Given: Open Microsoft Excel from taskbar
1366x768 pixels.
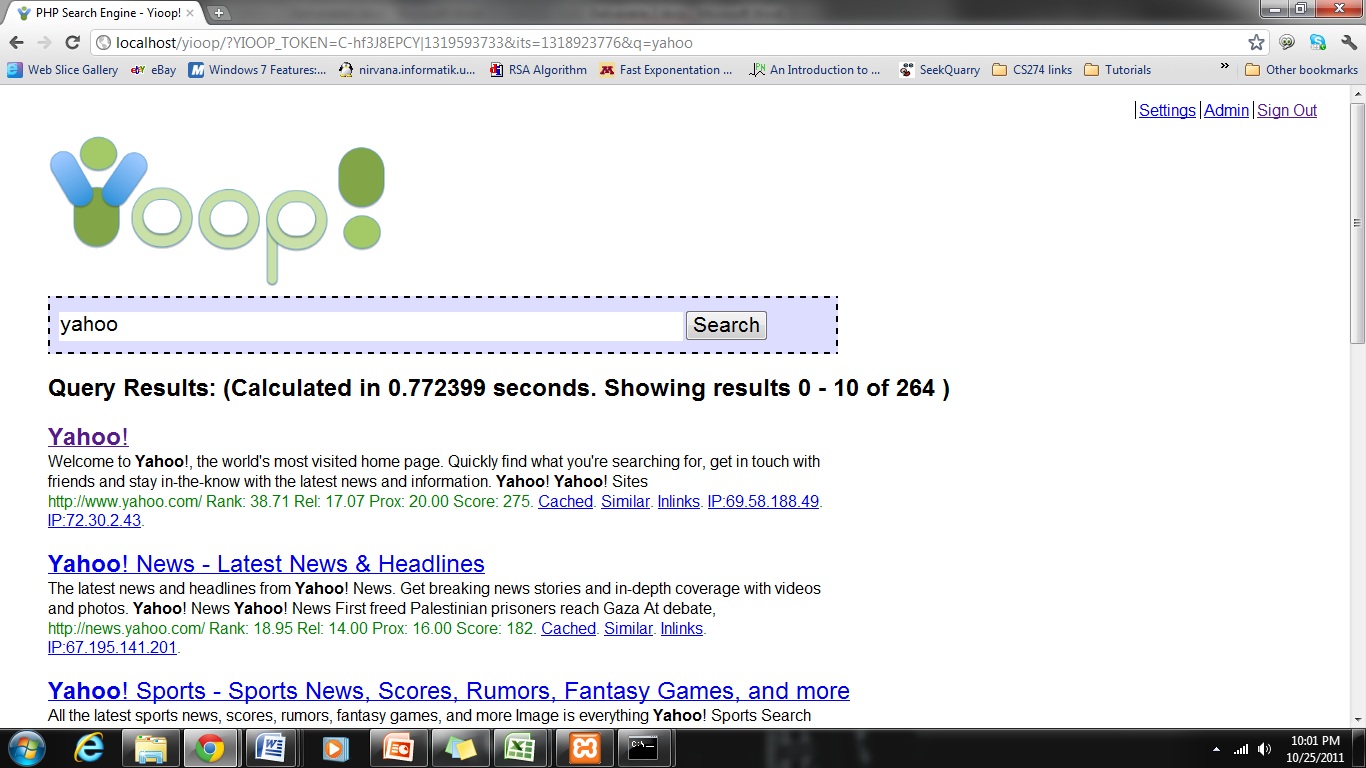Looking at the screenshot, I should coord(520,748).
